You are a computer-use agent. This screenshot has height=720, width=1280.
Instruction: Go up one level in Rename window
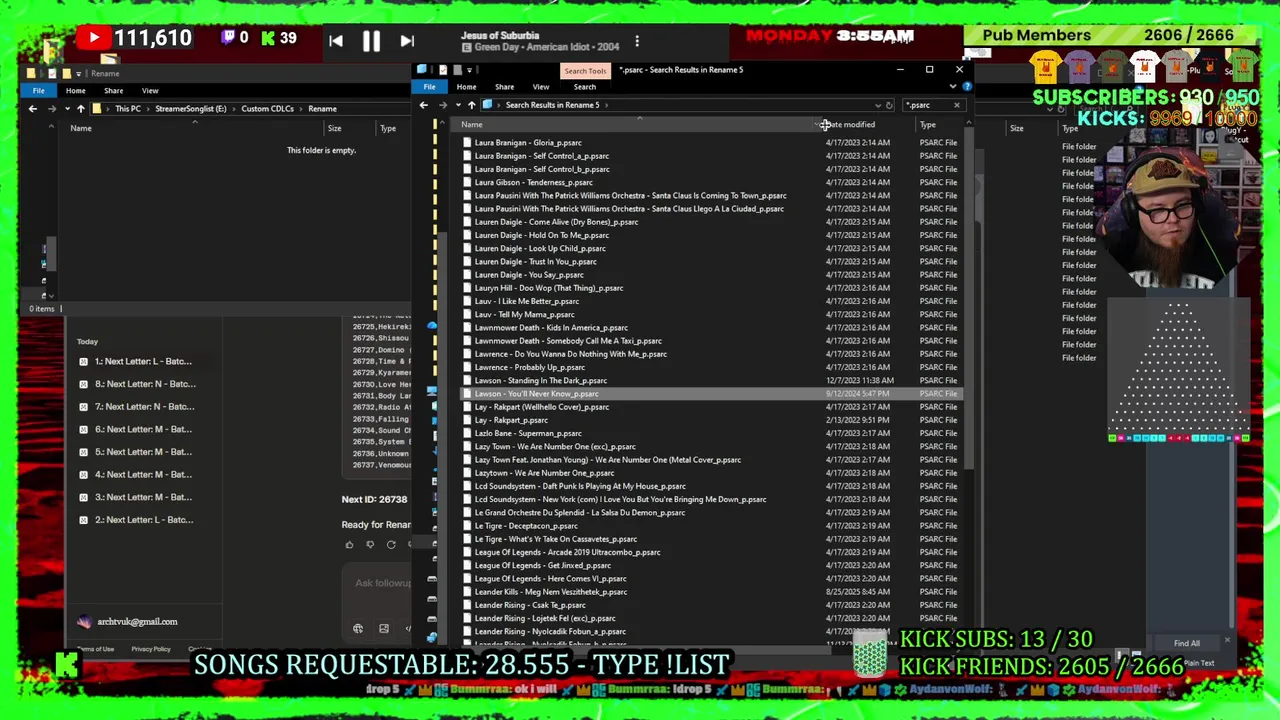(81, 109)
